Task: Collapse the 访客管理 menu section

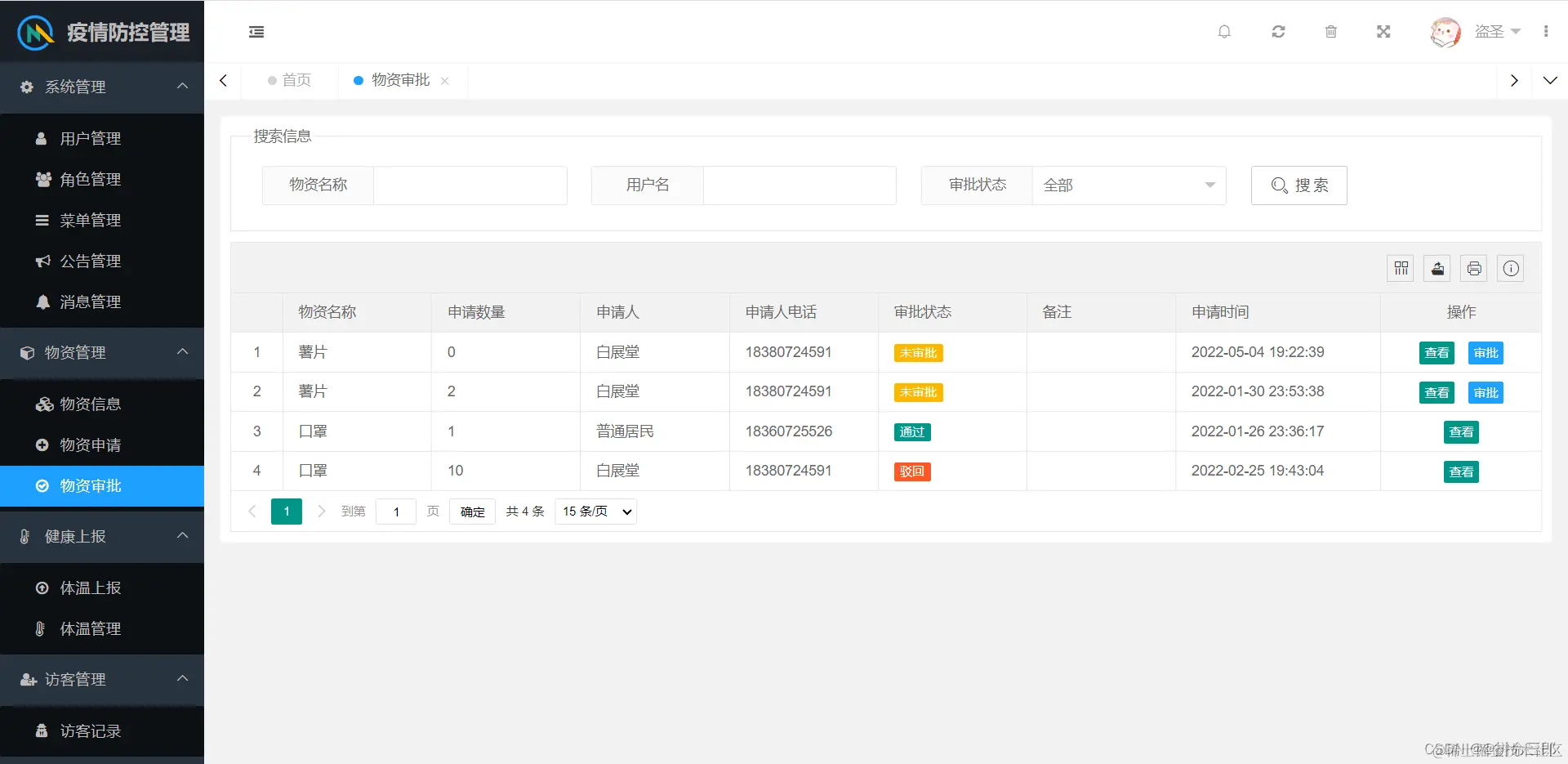Action: 102,679
